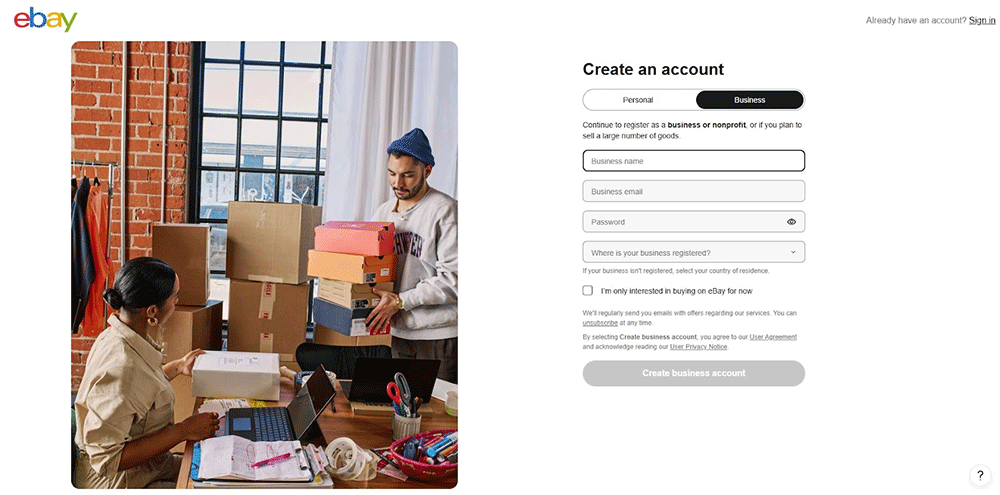Viewport: 1000px width, 495px height.
Task: Focus the Business name field
Action: tap(693, 161)
